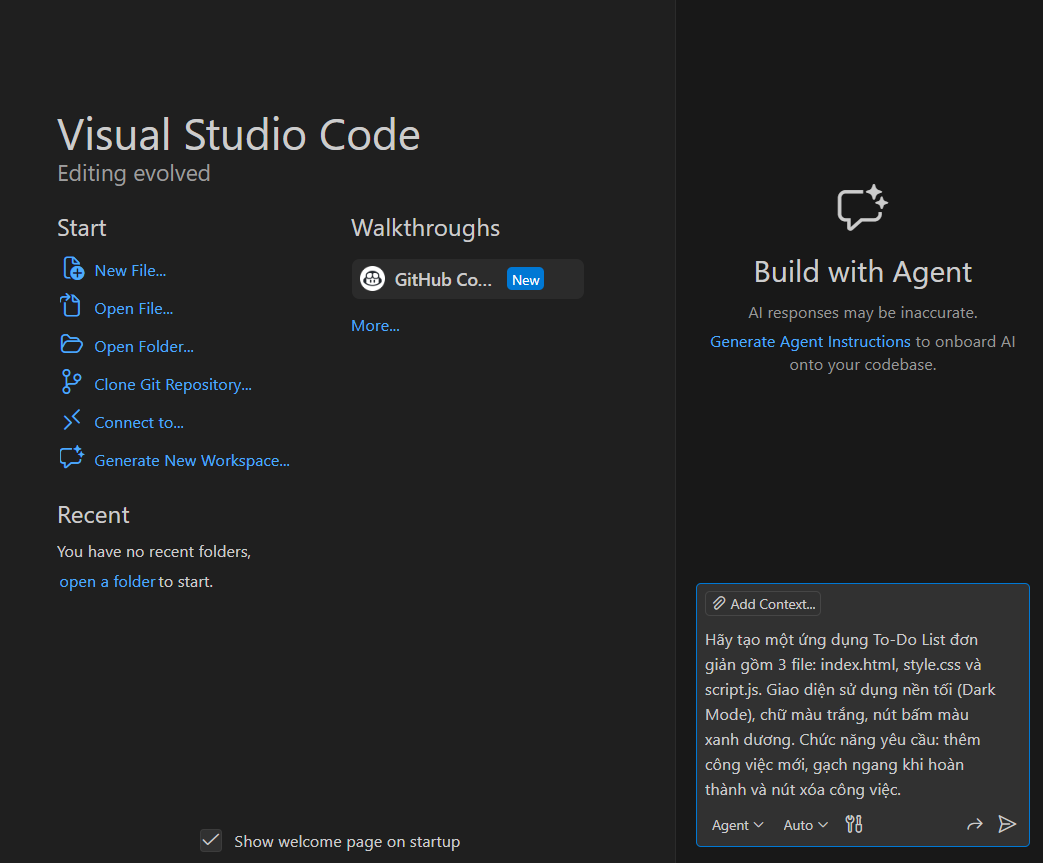Click the Connect to remote icon
1043x863 pixels.
click(70, 420)
